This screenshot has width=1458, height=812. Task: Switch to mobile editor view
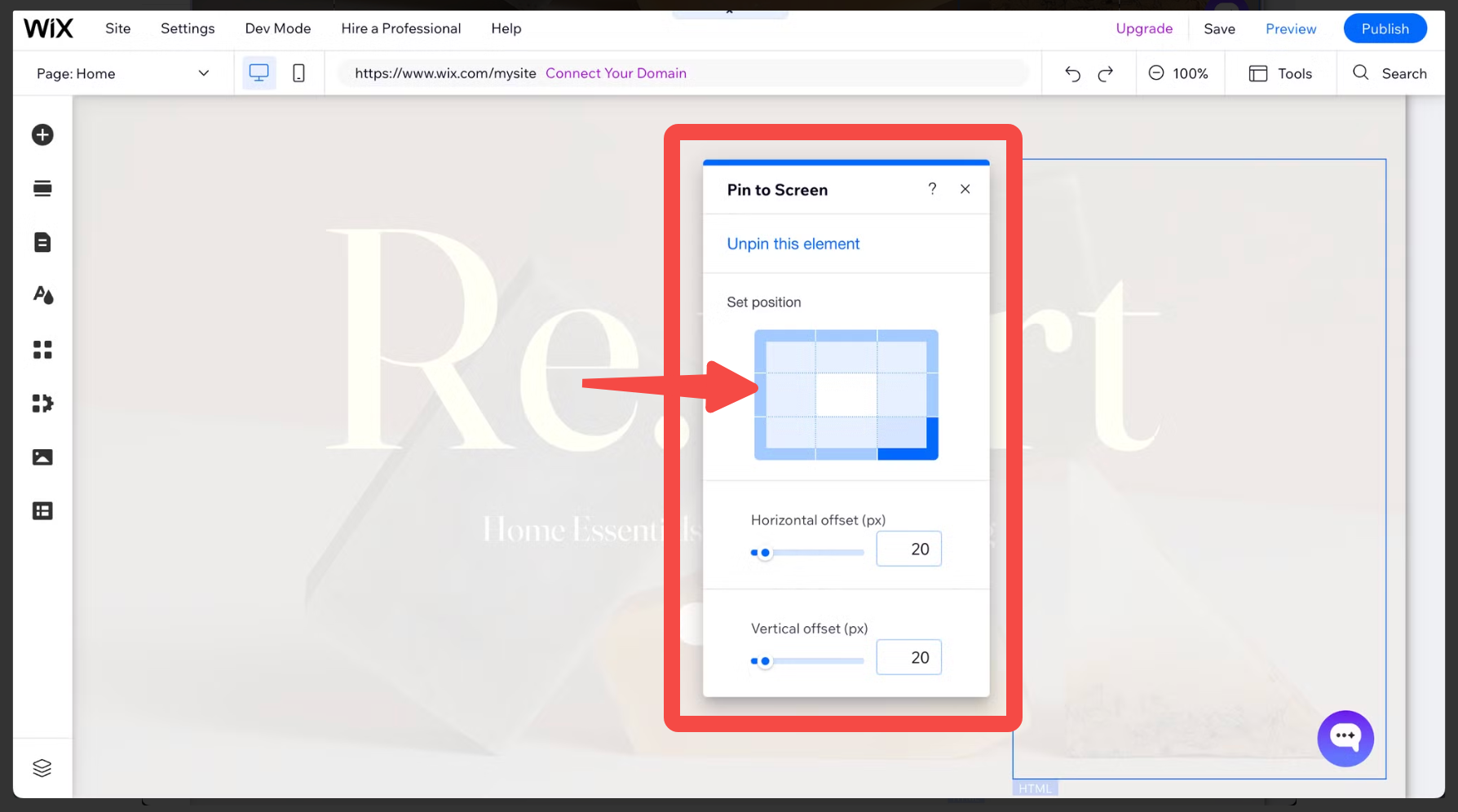click(298, 73)
